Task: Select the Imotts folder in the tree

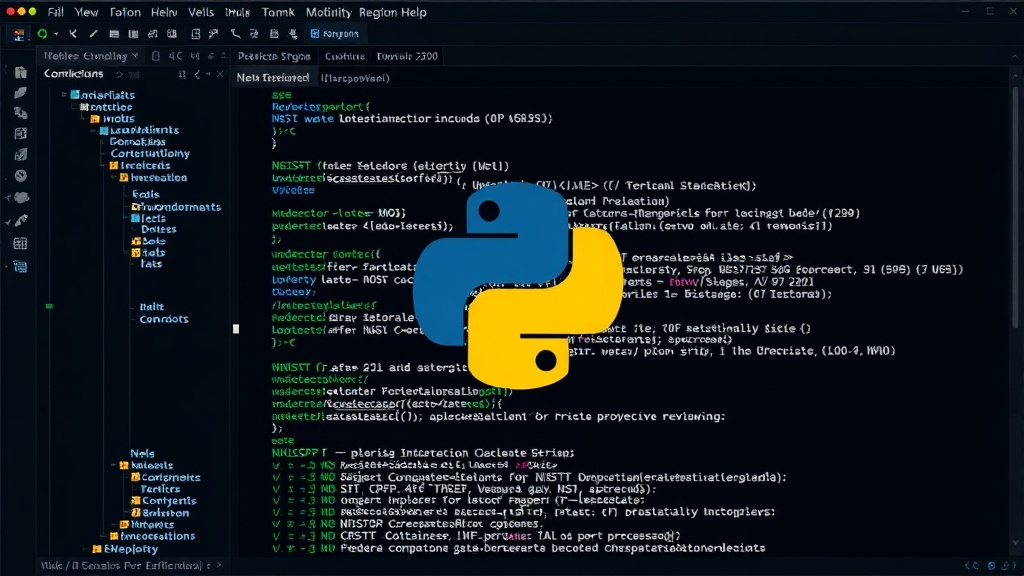Action: point(112,119)
